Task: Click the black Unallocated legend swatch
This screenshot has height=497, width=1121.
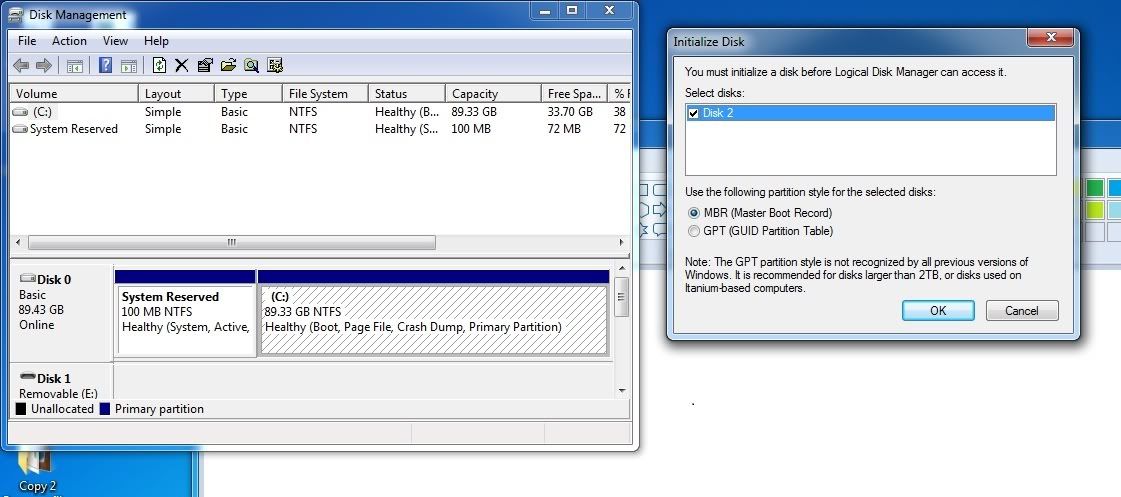Action: tap(21, 409)
